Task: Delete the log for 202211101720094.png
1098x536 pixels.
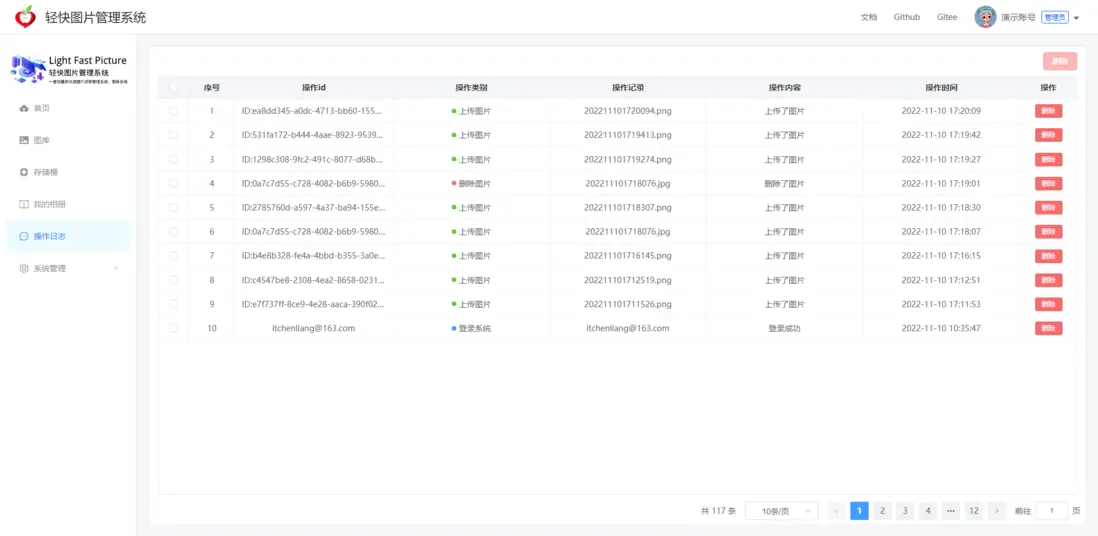Action: click(1048, 111)
